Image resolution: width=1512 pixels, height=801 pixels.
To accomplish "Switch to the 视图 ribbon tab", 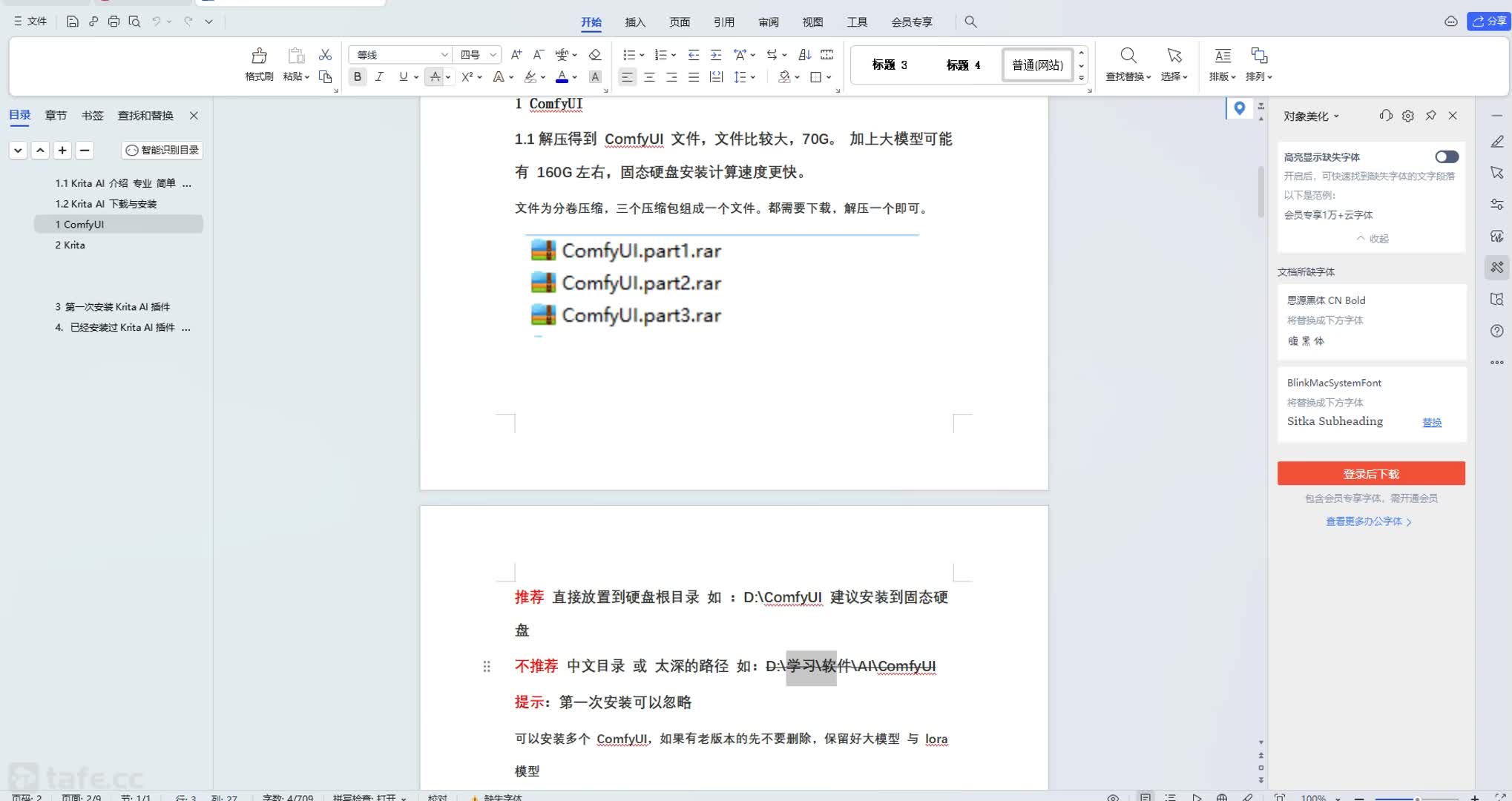I will [x=813, y=22].
